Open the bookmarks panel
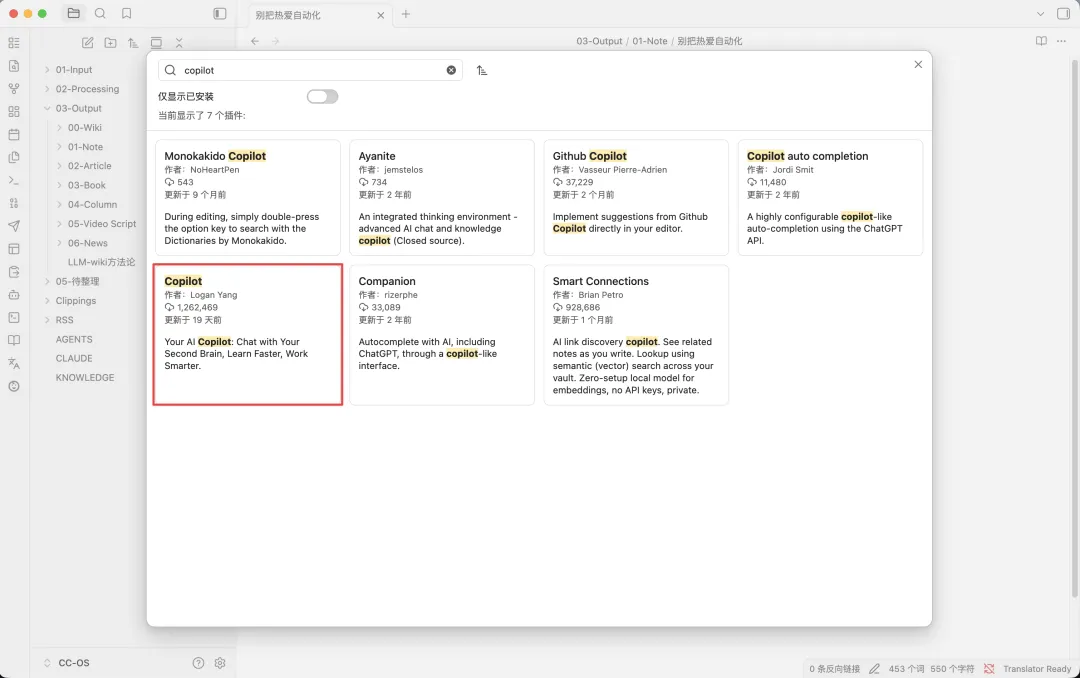The height and width of the screenshot is (678, 1080). click(127, 14)
